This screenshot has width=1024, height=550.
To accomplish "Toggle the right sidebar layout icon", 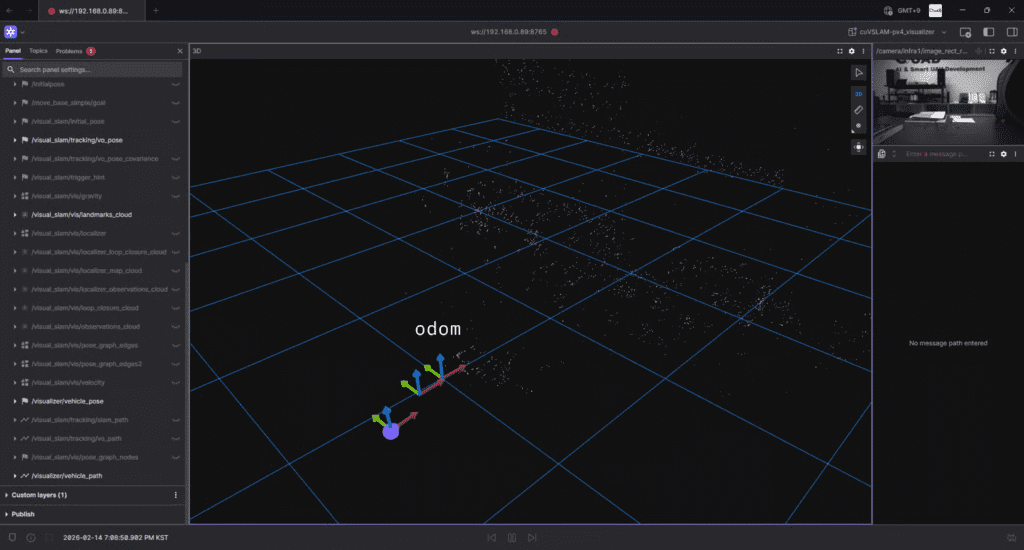I will click(1011, 32).
